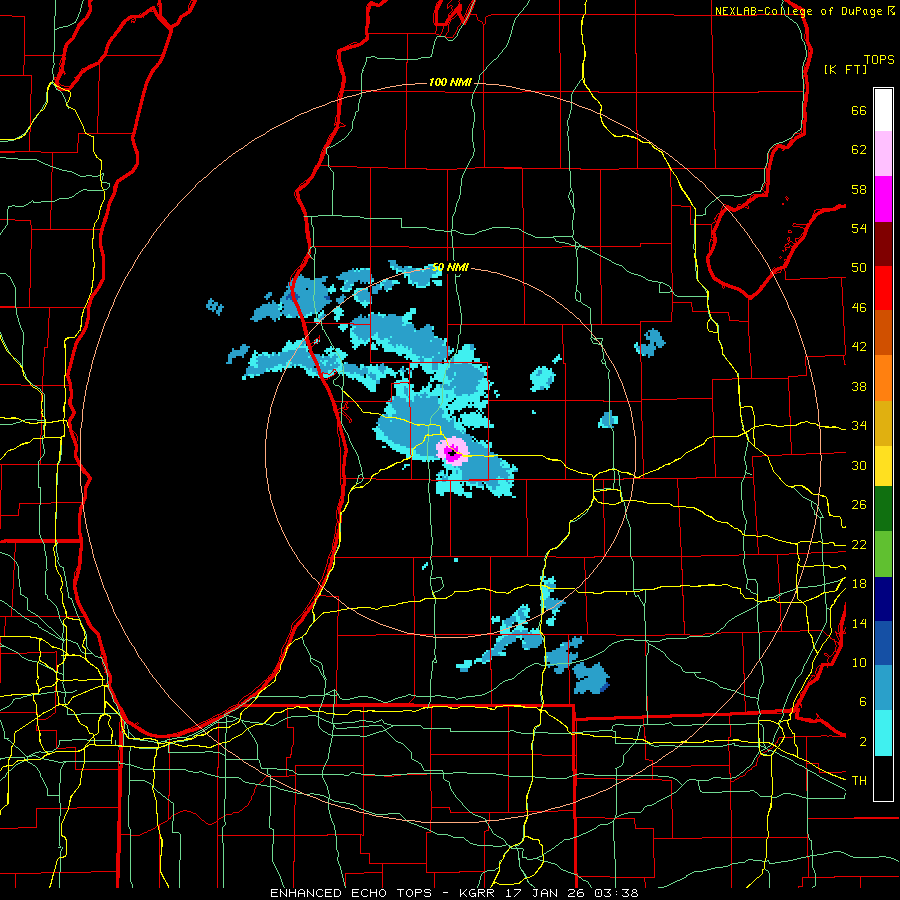Pick the 22 legend number
900x900 pixels.
click(x=859, y=545)
